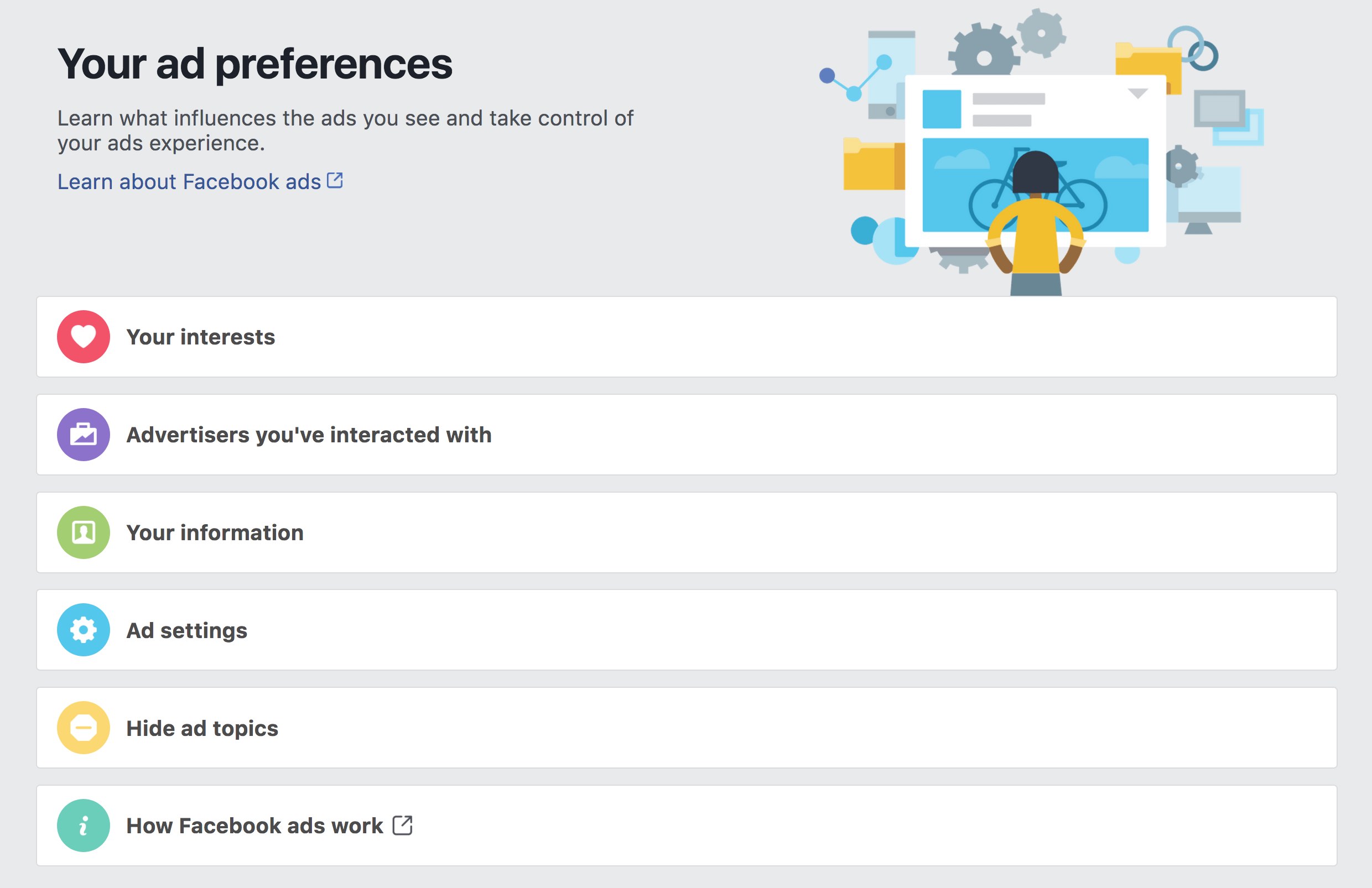Click the external link icon after Learn about Facebook ads
1372x888 pixels.
click(x=334, y=180)
